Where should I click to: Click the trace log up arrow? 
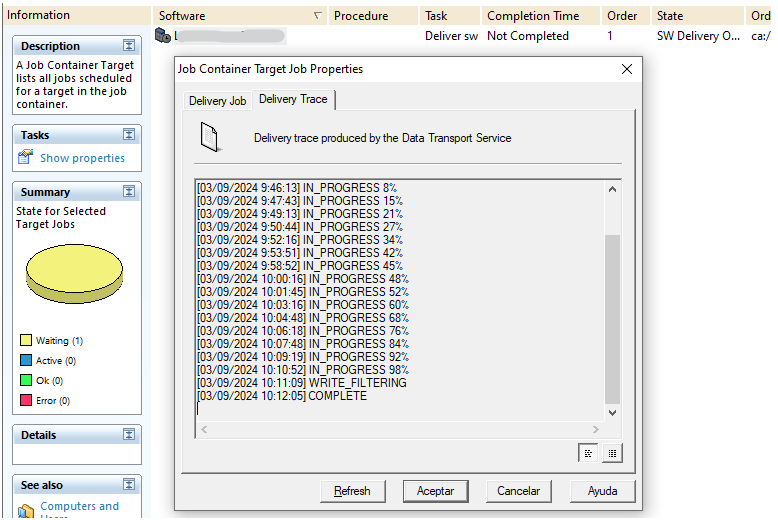pyautogui.click(x=612, y=189)
